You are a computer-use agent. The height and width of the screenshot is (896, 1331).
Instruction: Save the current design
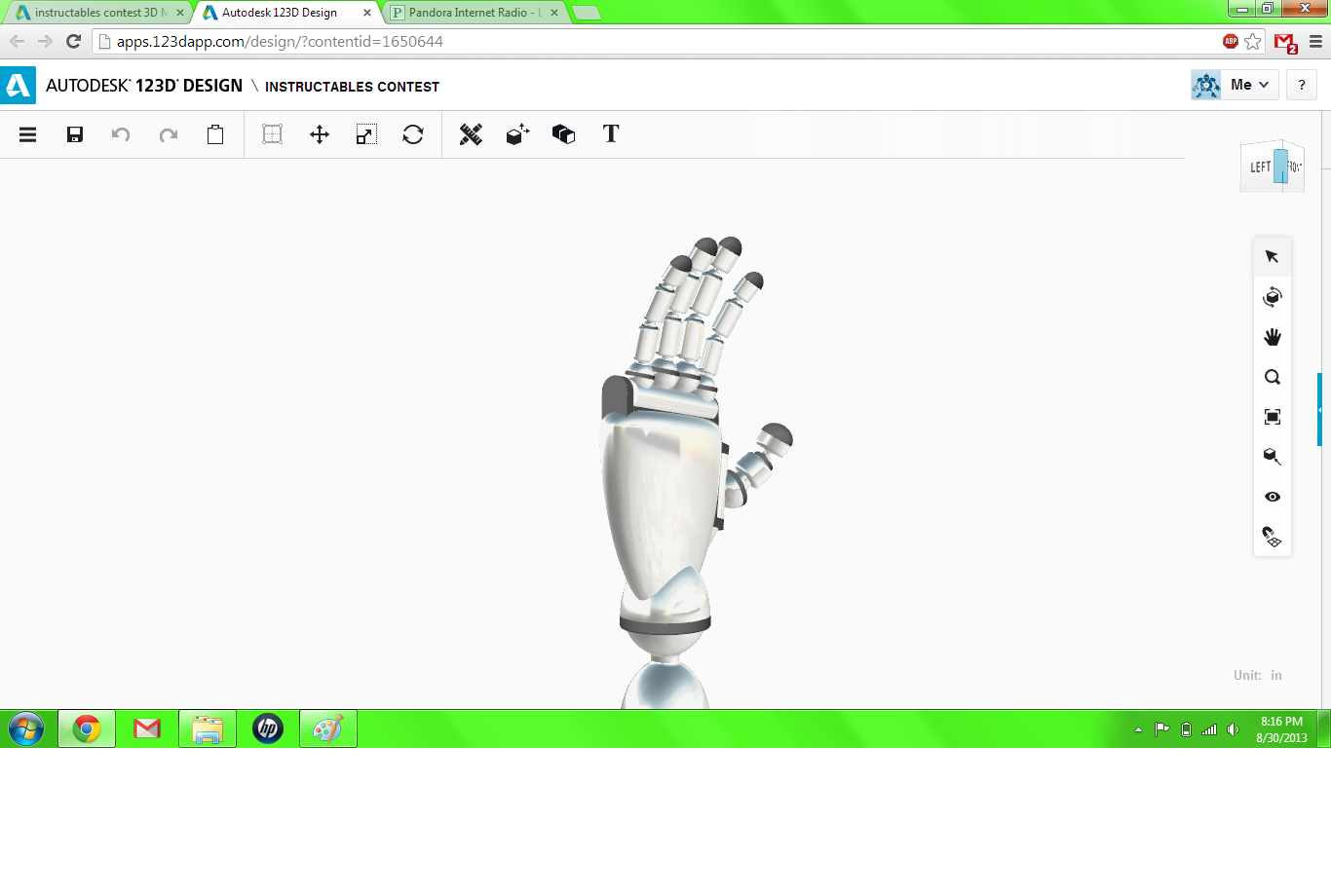[x=74, y=134]
